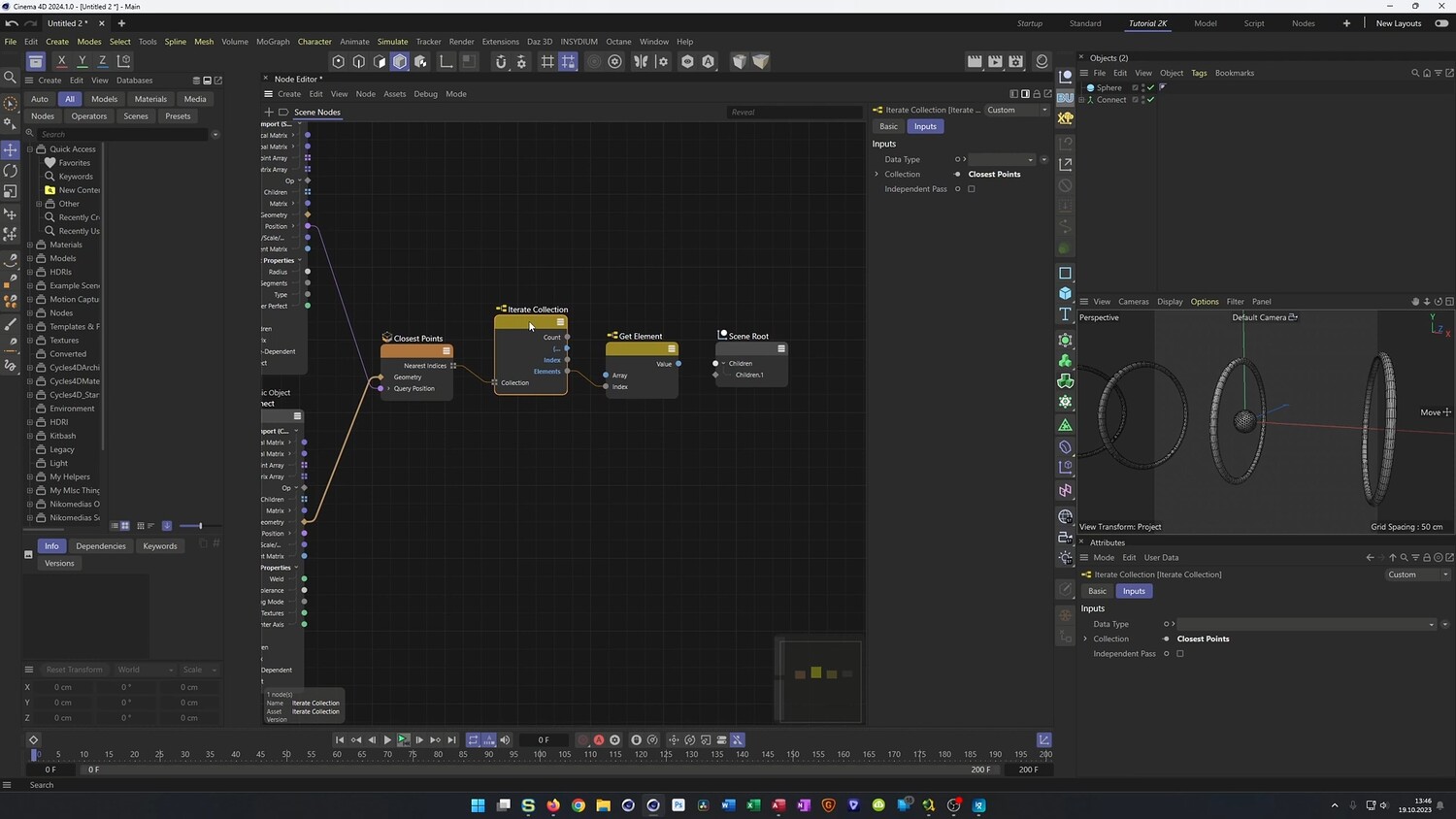Open File Explorer from the taskbar
This screenshot has width=1456, height=819.
point(603,804)
